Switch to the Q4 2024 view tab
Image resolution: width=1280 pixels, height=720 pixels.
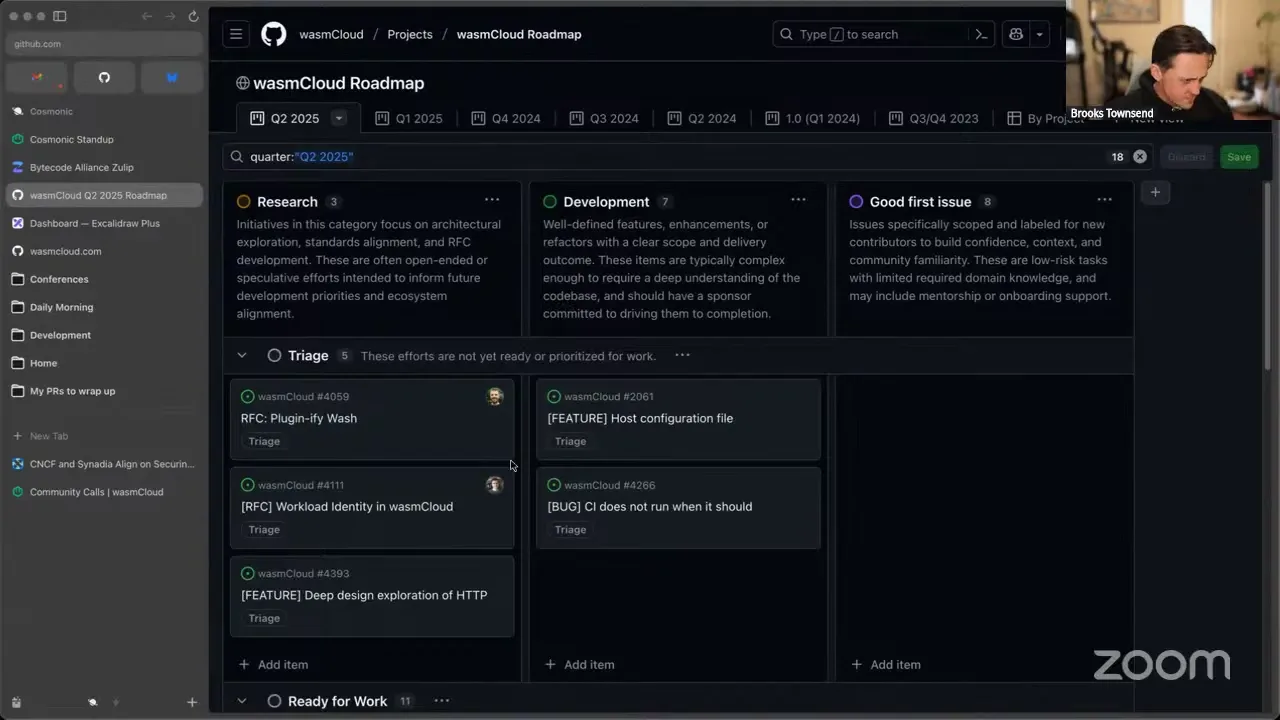click(506, 118)
